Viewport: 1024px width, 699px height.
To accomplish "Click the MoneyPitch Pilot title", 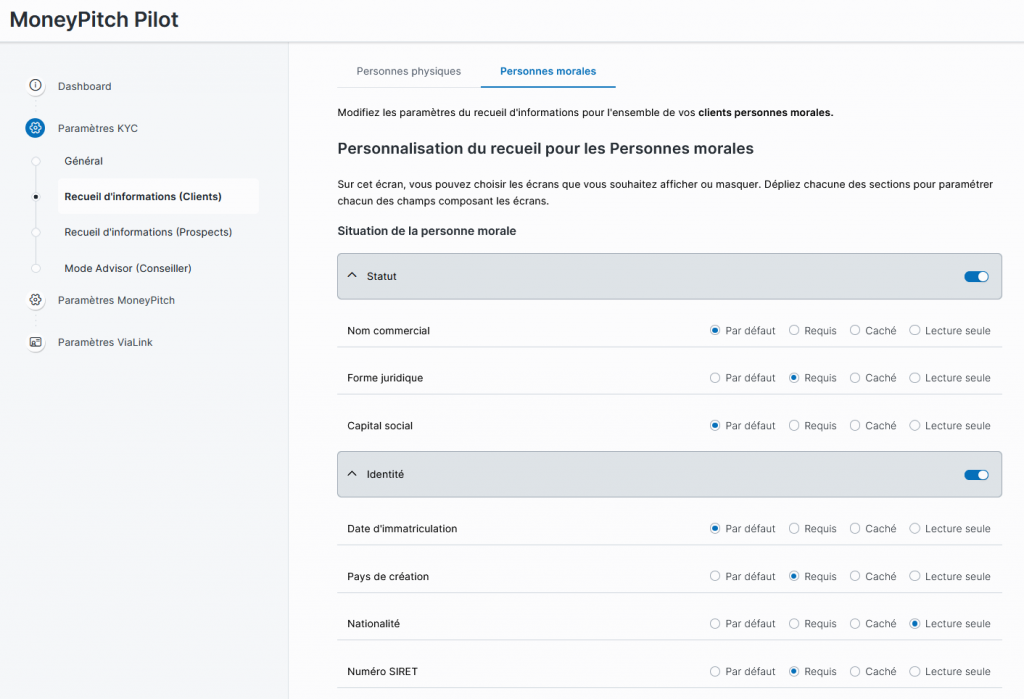I will [x=94, y=20].
